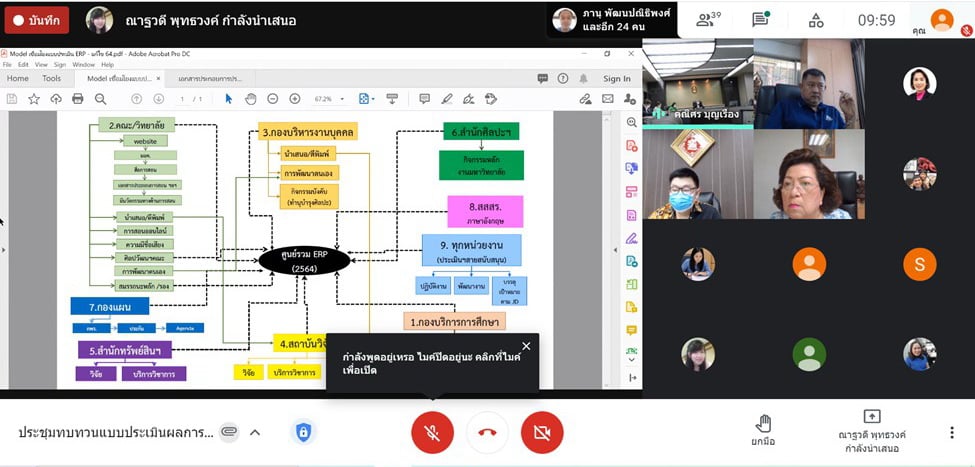This screenshot has height=467, width=975.
Task: Unmute the microphone with the red mic button
Action: [432, 432]
